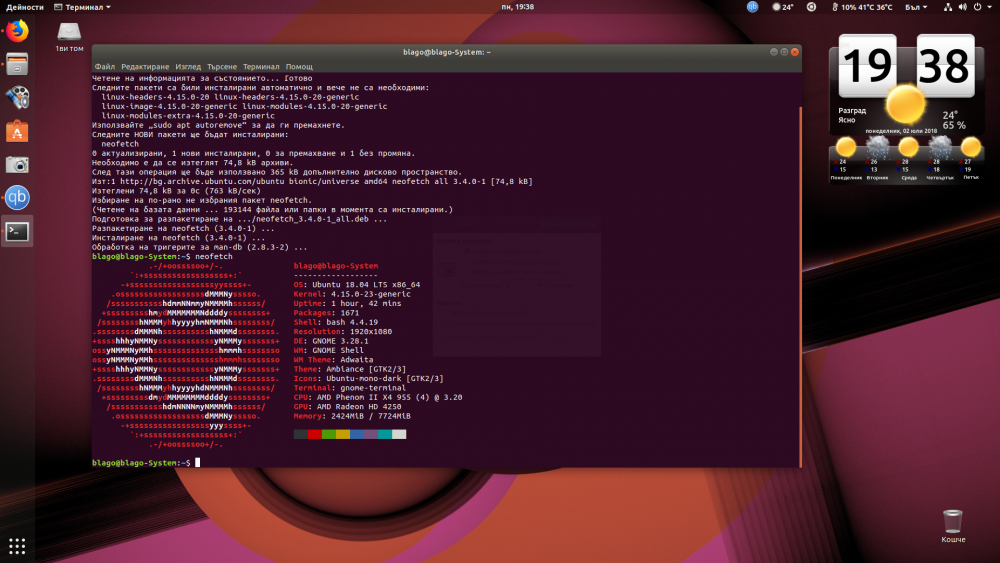Click the red swatch in neofetch palette
The image size is (1000, 563).
(x=314, y=434)
